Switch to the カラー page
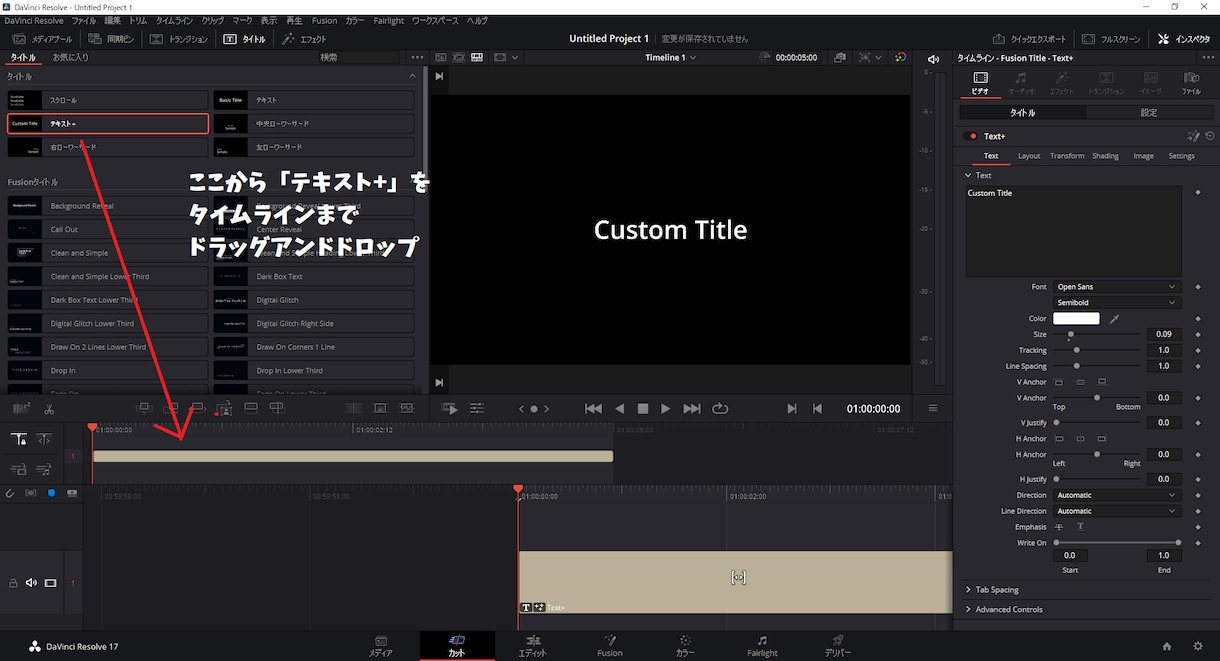The width and height of the screenshot is (1220, 661). point(685,645)
